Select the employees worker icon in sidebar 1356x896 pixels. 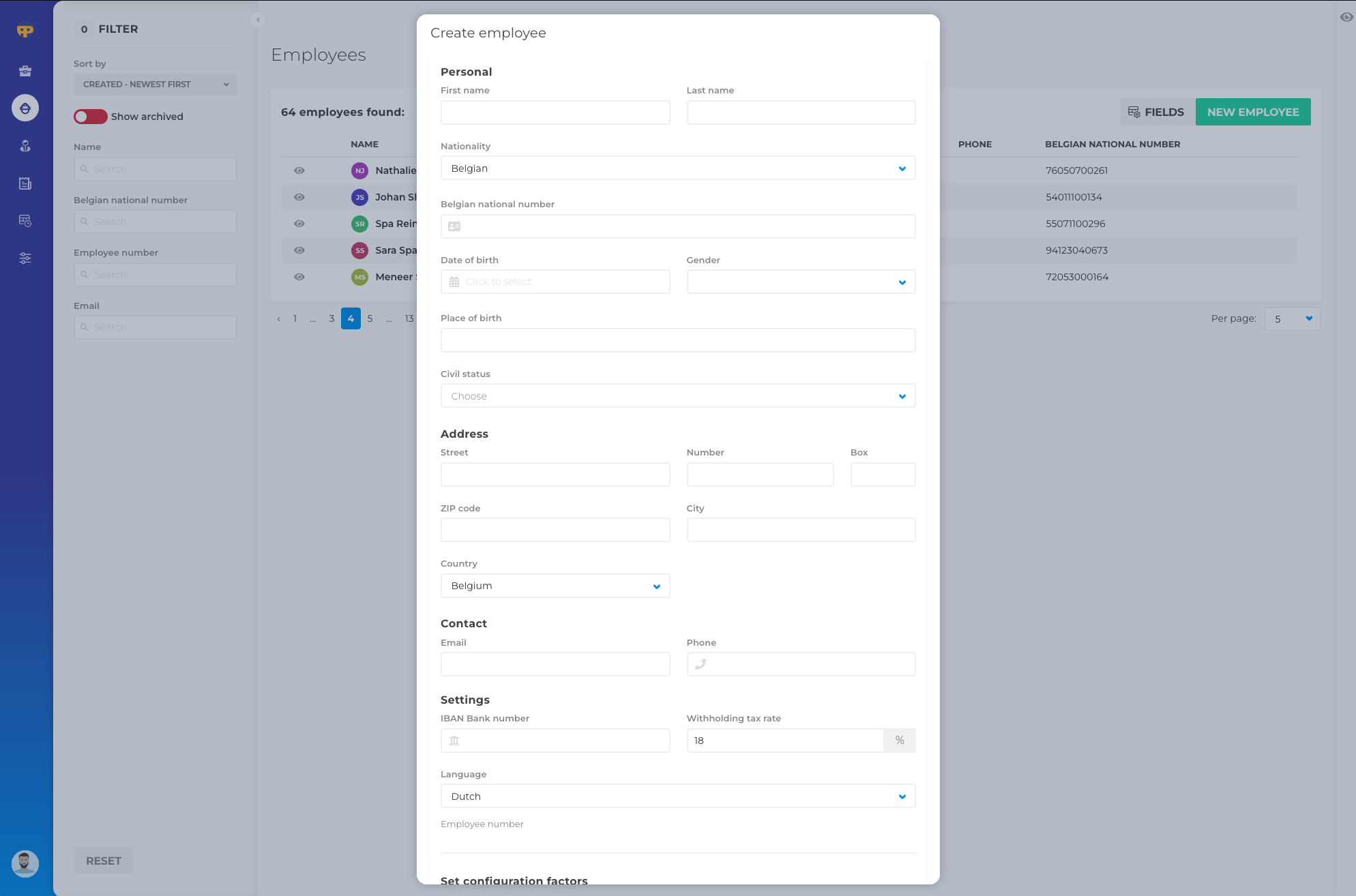pos(25,108)
